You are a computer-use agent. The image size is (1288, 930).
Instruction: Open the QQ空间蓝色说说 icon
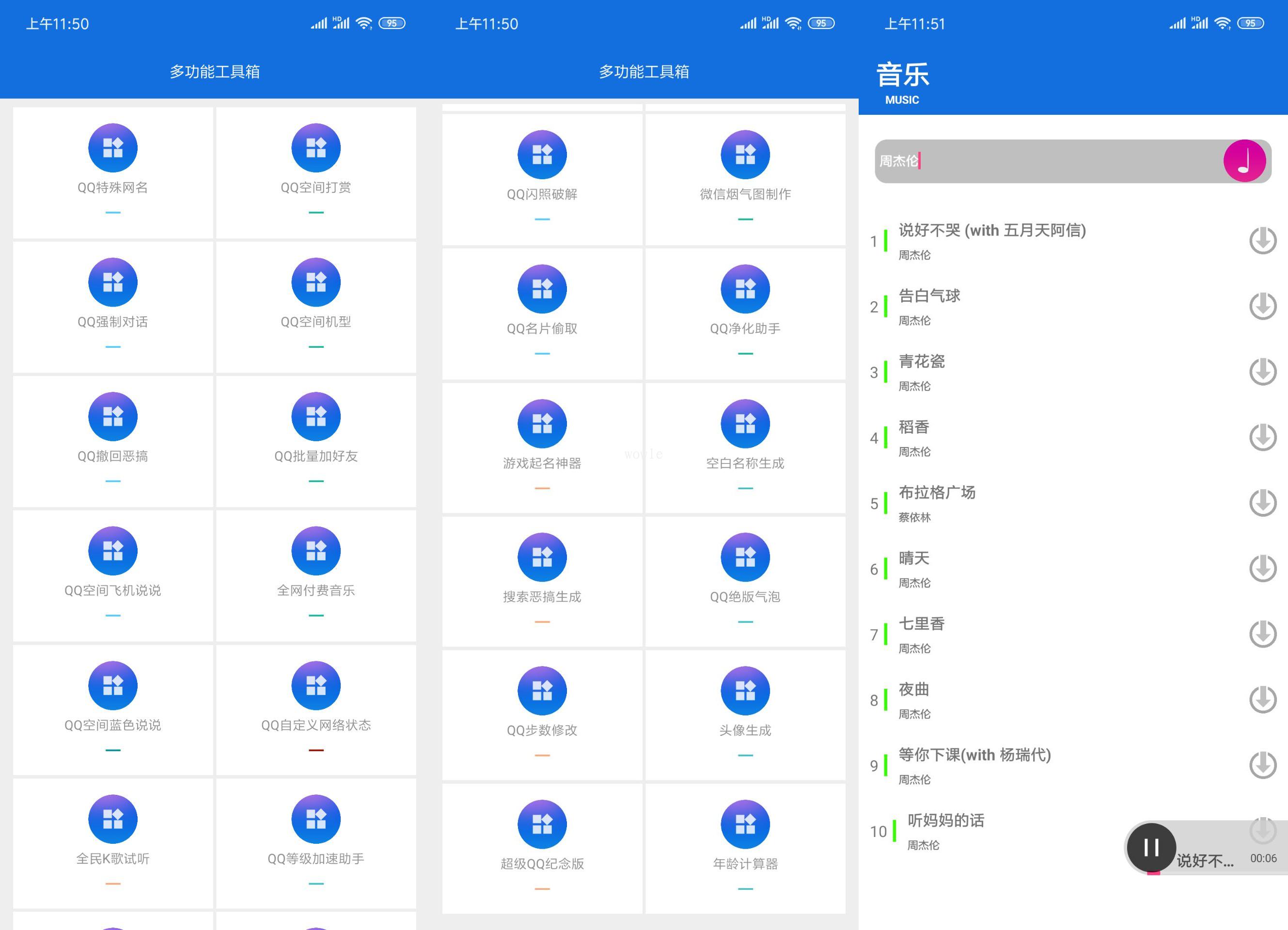tap(112, 685)
